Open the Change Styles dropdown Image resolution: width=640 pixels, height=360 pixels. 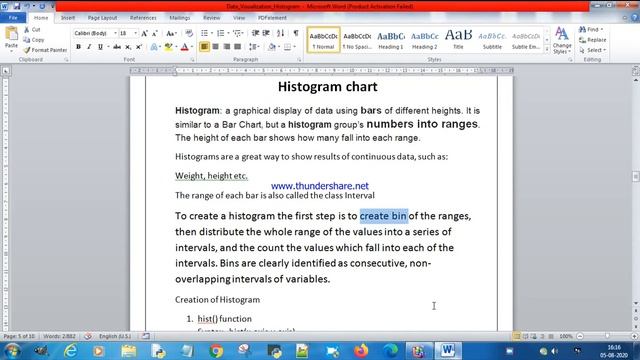(562, 41)
